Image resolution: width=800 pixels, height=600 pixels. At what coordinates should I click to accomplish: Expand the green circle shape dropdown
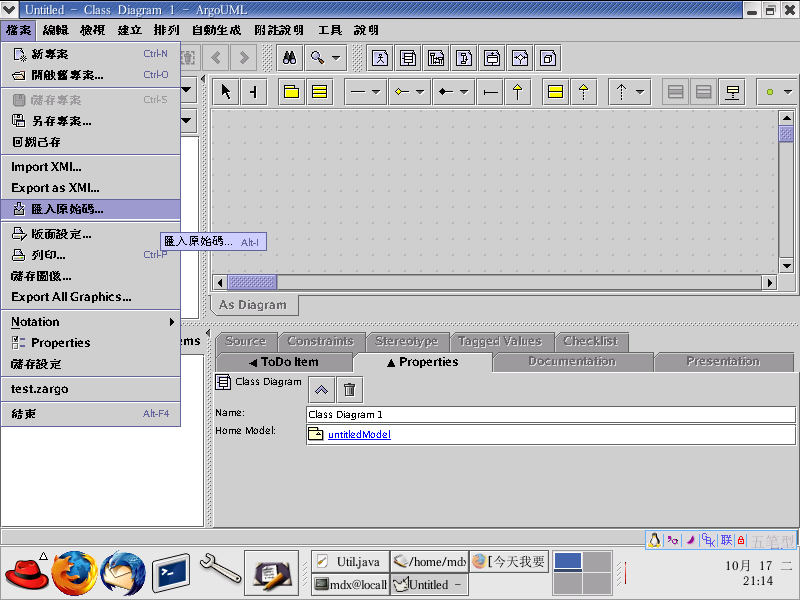(x=788, y=92)
